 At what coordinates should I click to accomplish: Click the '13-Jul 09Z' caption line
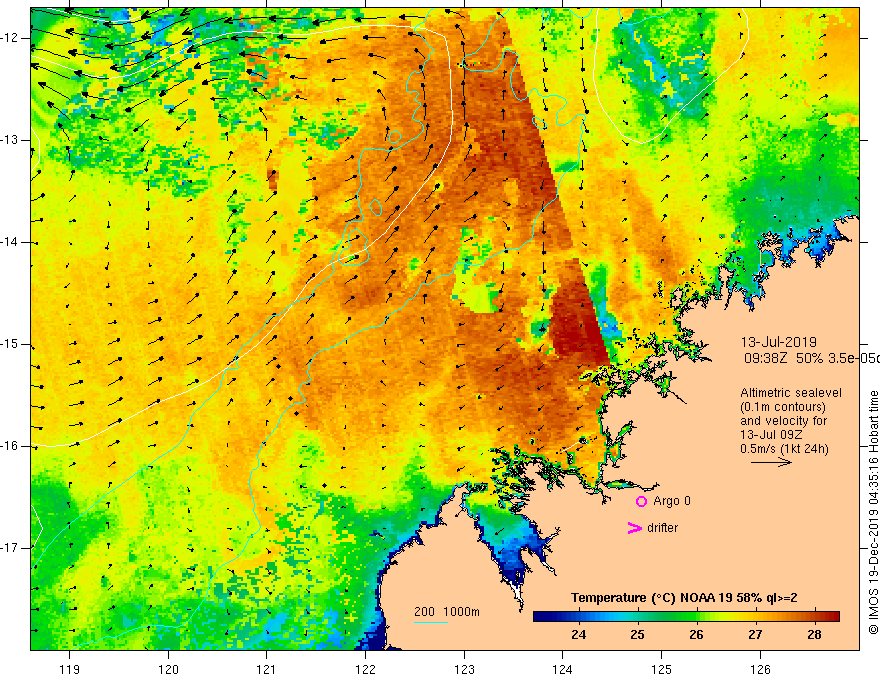[771, 435]
